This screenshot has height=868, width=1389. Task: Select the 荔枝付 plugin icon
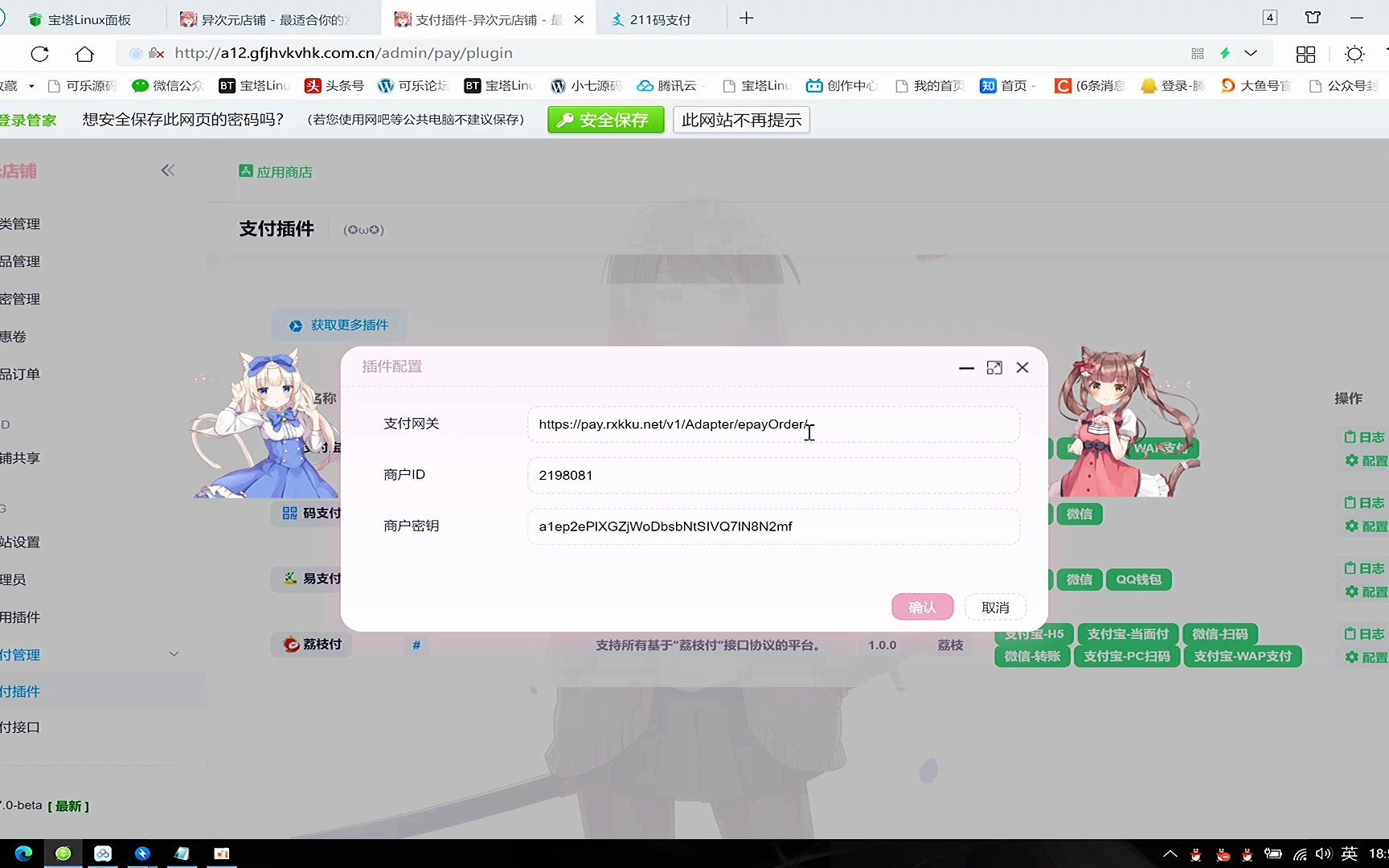[x=289, y=645]
